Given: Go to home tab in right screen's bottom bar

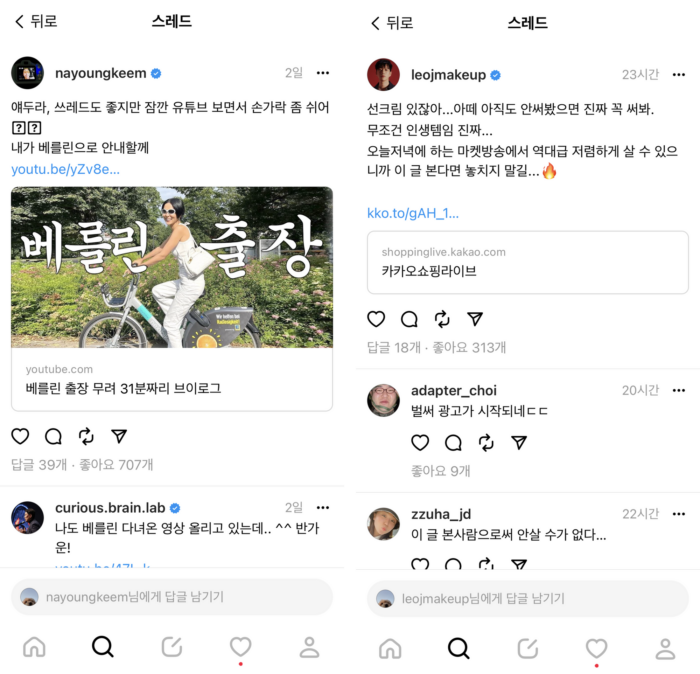Looking at the screenshot, I should click(390, 648).
